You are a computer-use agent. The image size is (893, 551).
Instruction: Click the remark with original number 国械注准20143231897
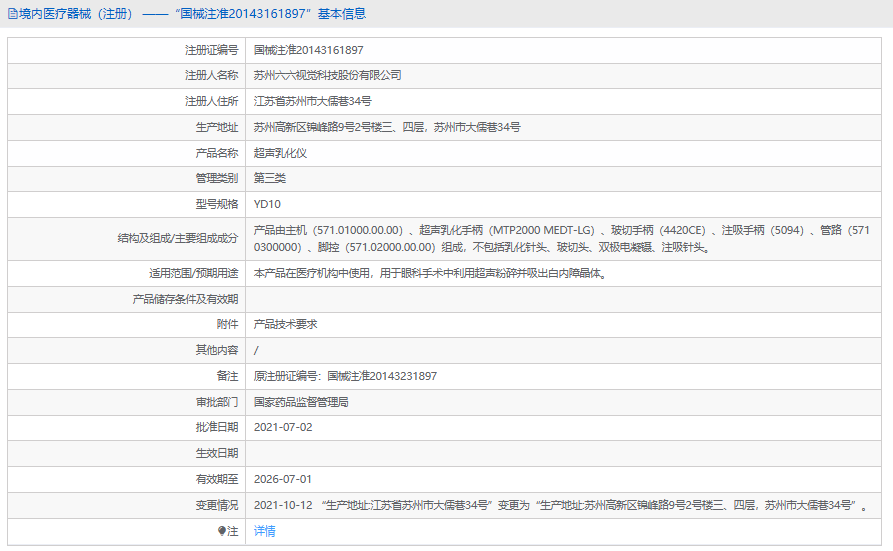pyautogui.click(x=345, y=377)
